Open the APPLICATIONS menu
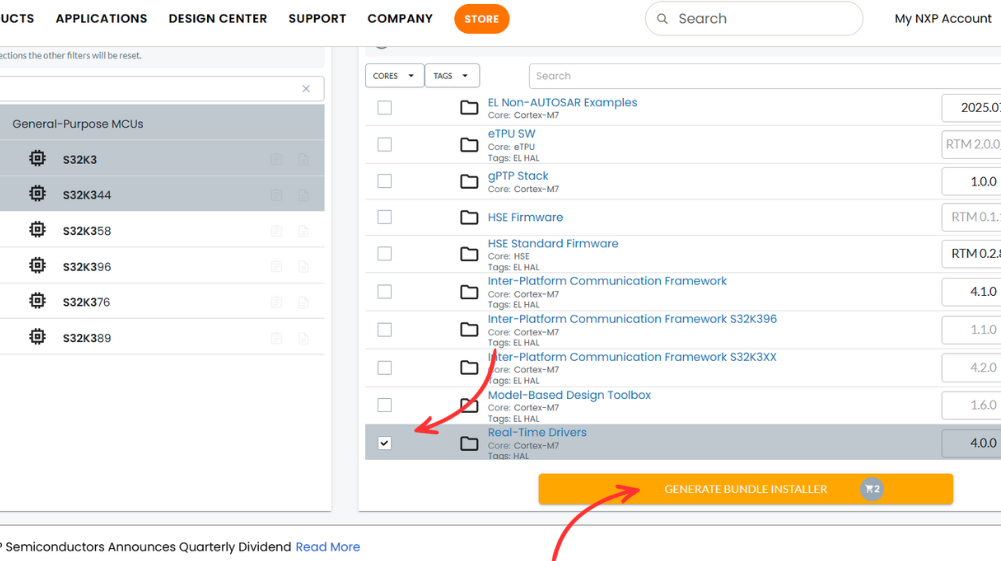 point(102,19)
